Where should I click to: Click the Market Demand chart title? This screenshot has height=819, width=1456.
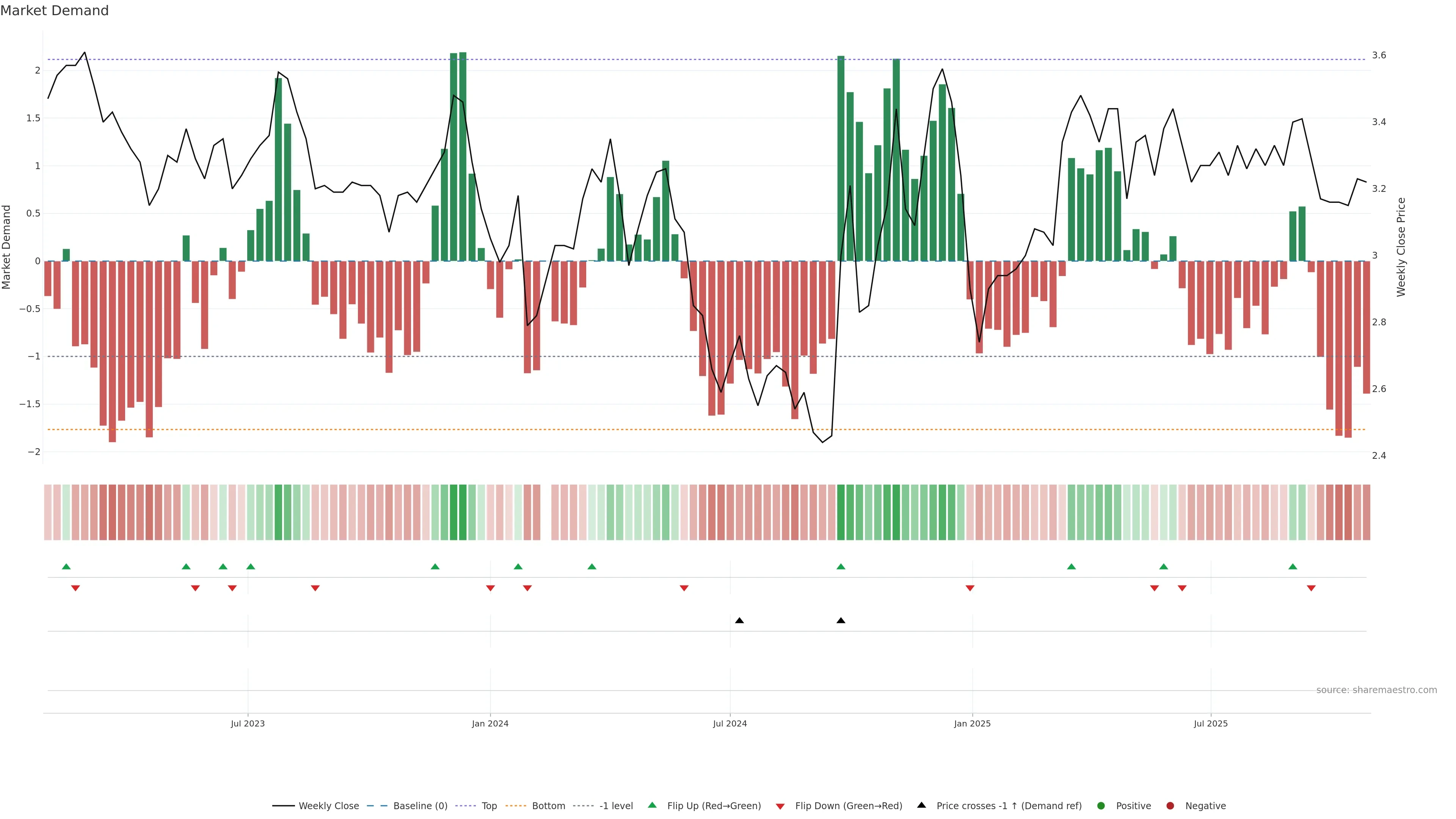(x=54, y=11)
